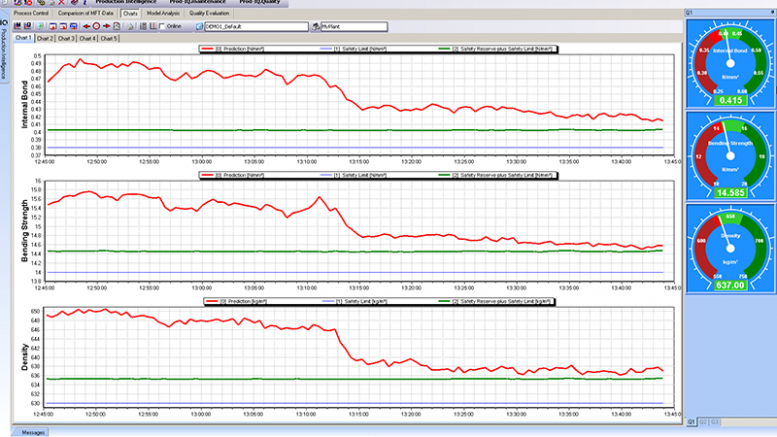The height and width of the screenshot is (437, 777).
Task: Select the Q3 tab at bottom right
Action: click(715, 422)
